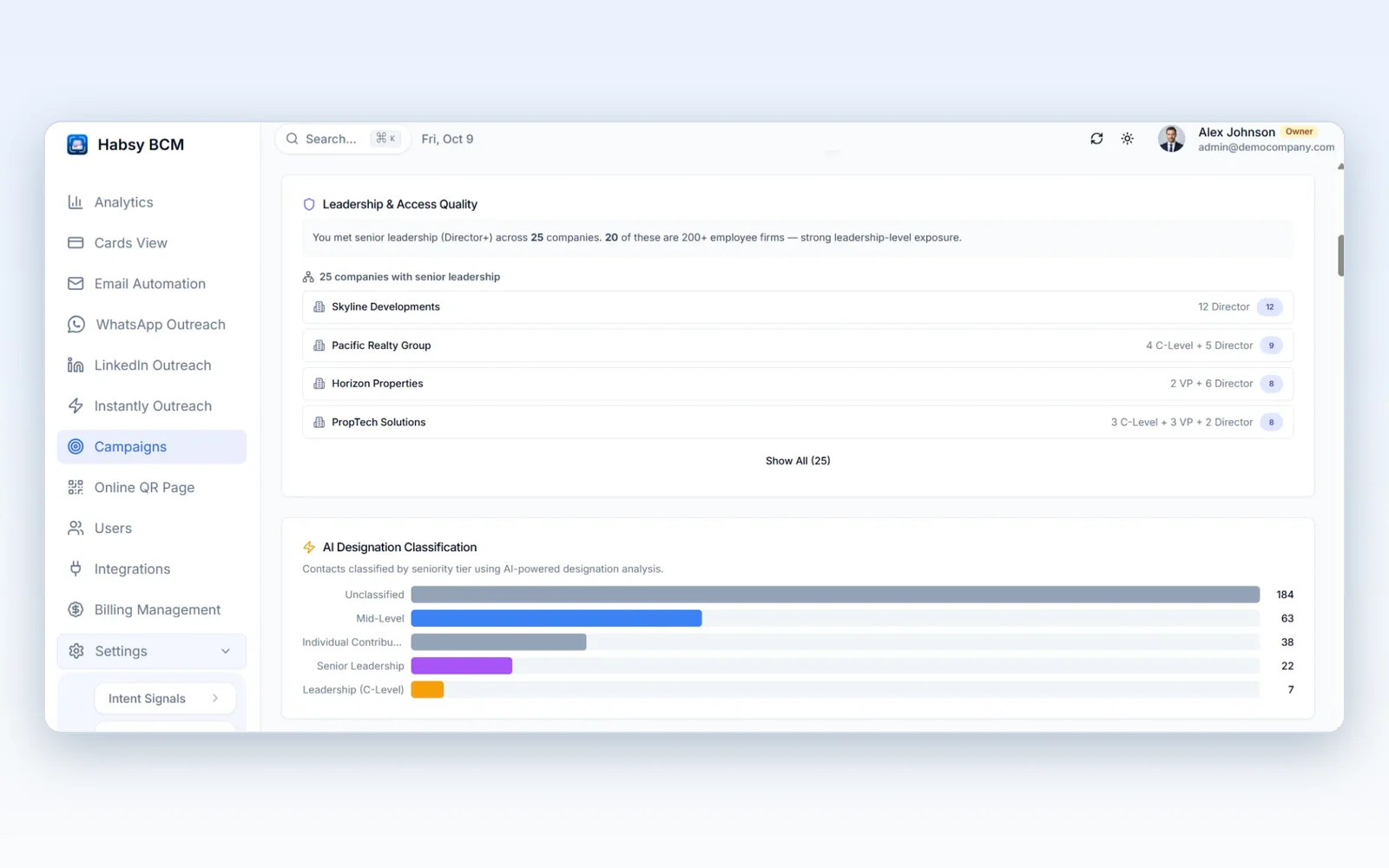Open the Horizon Properties row

(798, 384)
